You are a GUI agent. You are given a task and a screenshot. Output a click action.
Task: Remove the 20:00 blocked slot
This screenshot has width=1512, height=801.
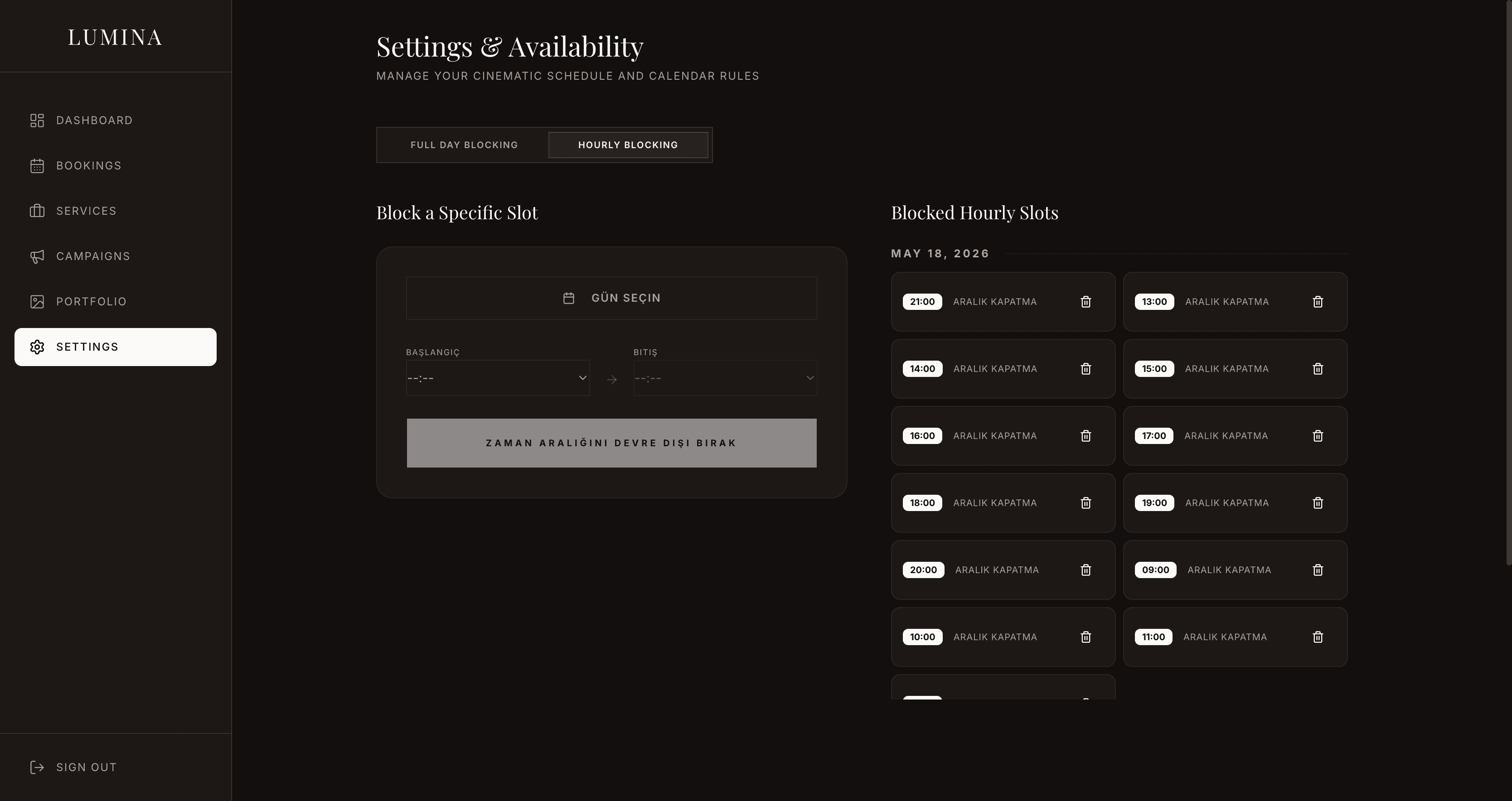point(1086,570)
